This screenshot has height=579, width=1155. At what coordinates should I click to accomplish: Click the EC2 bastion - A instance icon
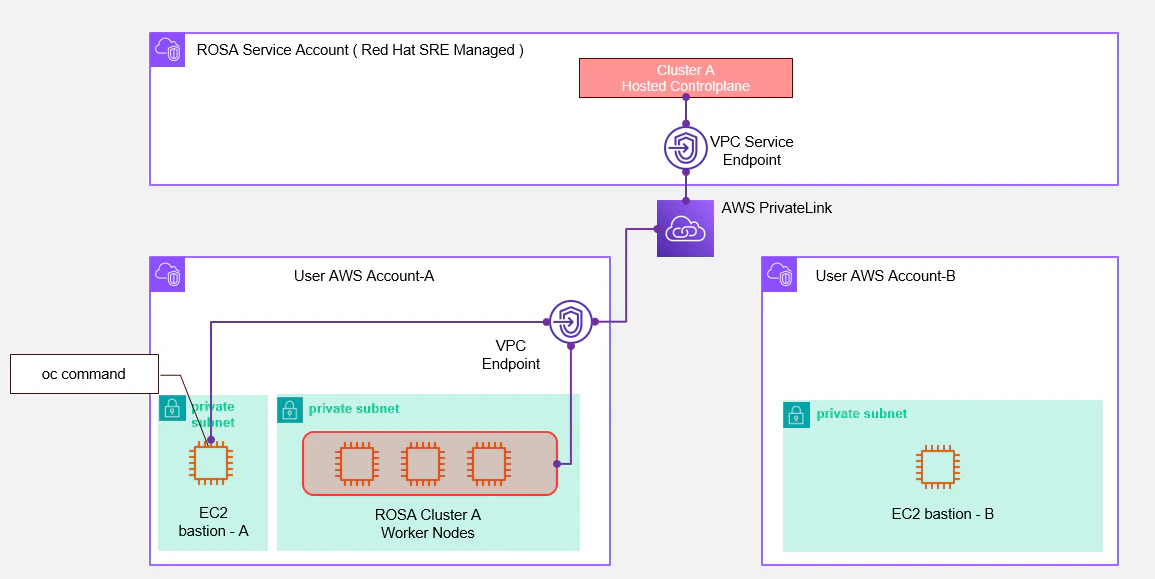(211, 464)
